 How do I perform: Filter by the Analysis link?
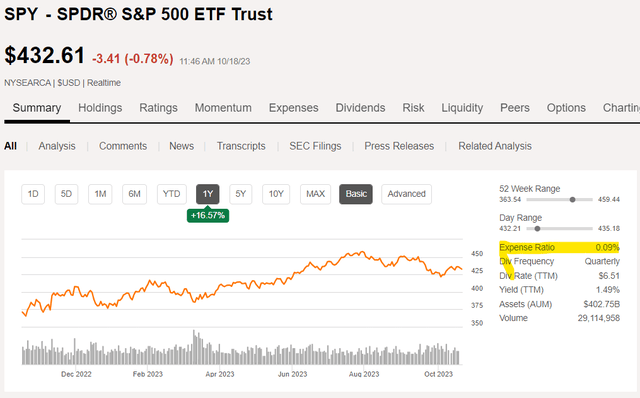click(57, 146)
